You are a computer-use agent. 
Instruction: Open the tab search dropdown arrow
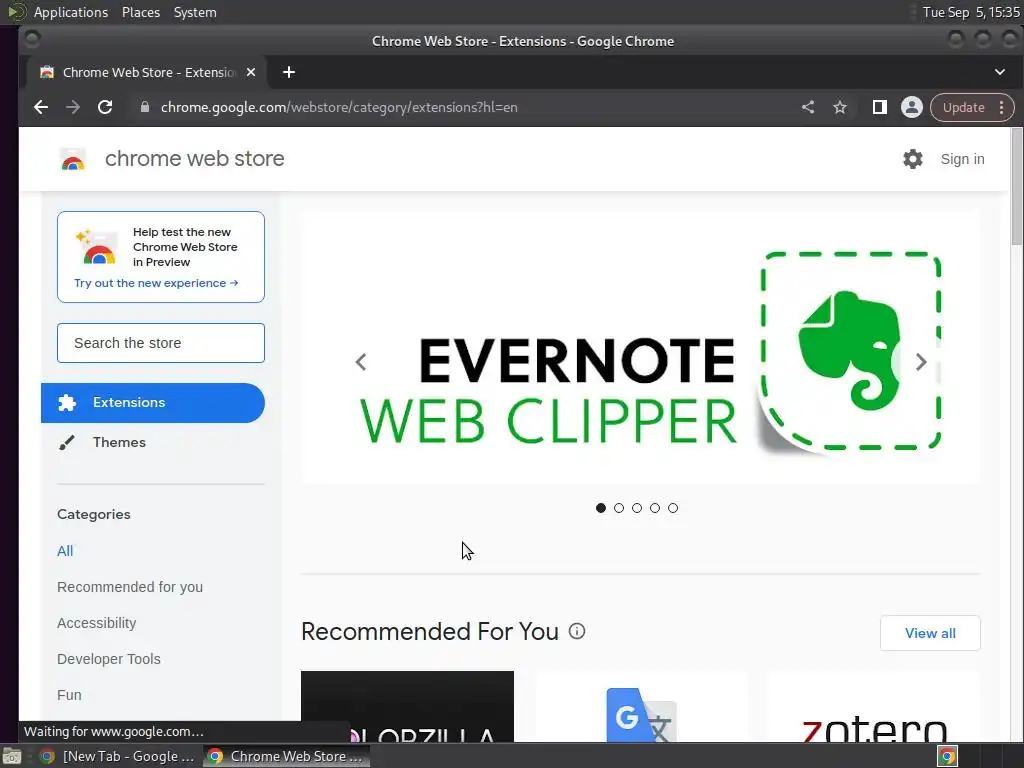tap(1000, 72)
